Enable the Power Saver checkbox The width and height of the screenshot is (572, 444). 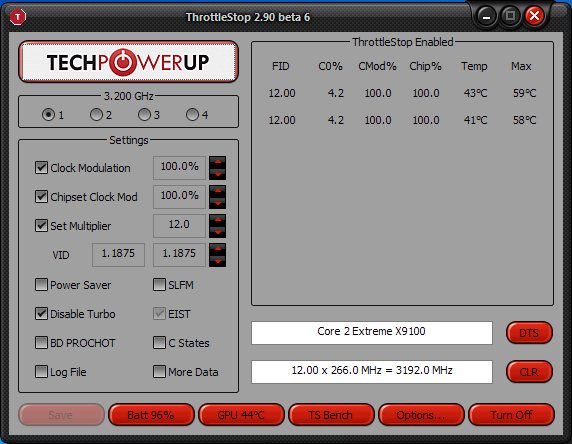(41, 285)
